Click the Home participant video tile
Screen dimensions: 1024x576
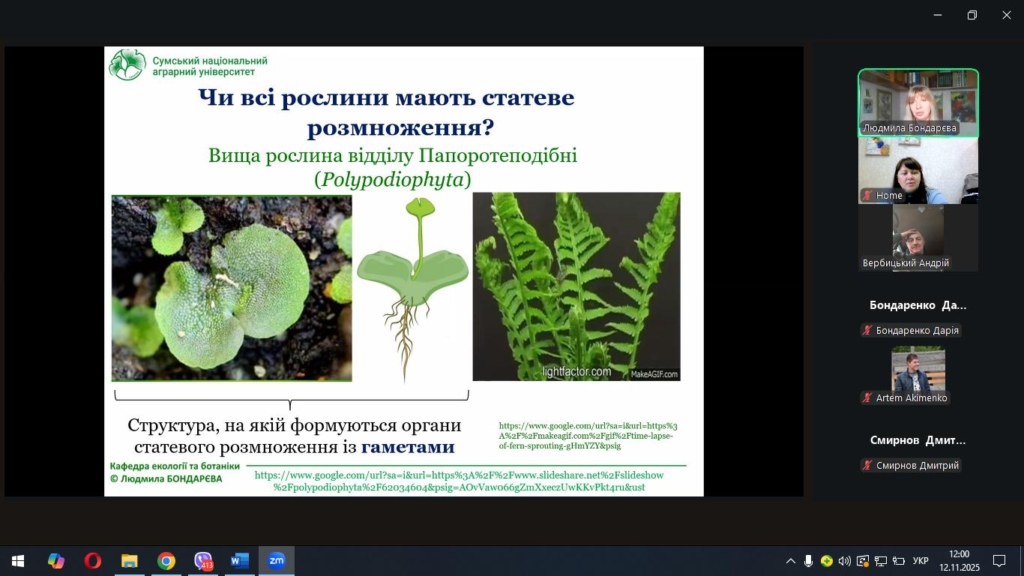click(918, 171)
